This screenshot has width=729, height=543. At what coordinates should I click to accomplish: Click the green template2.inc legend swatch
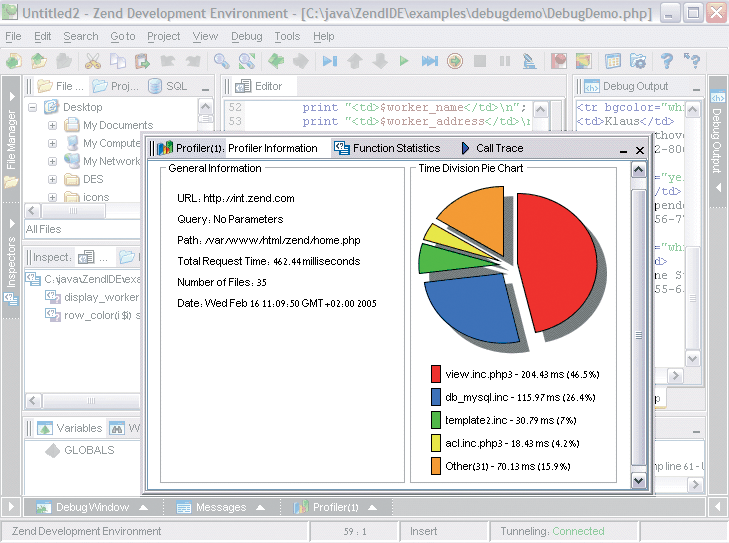coord(436,420)
